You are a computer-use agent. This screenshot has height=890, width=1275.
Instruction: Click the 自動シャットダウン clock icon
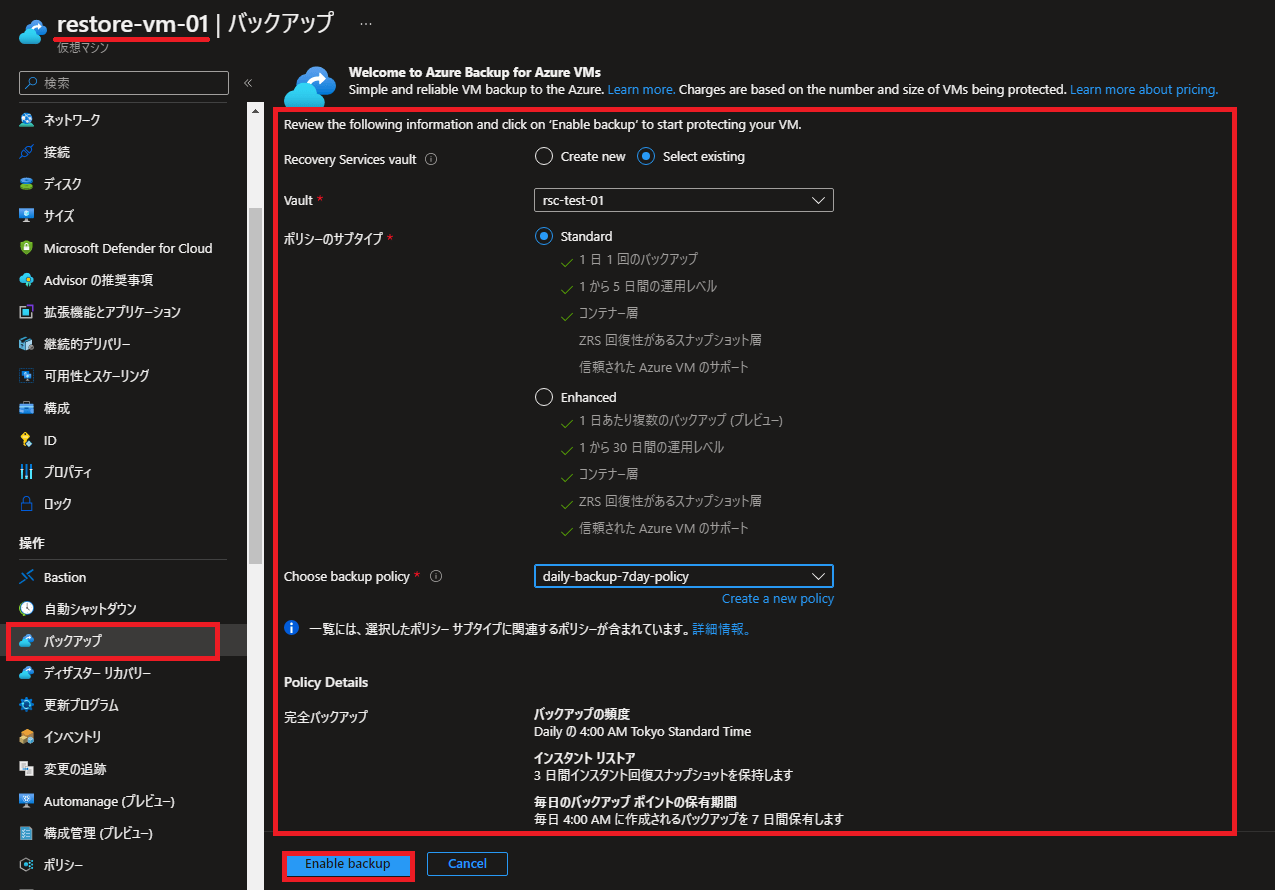[x=27, y=609]
